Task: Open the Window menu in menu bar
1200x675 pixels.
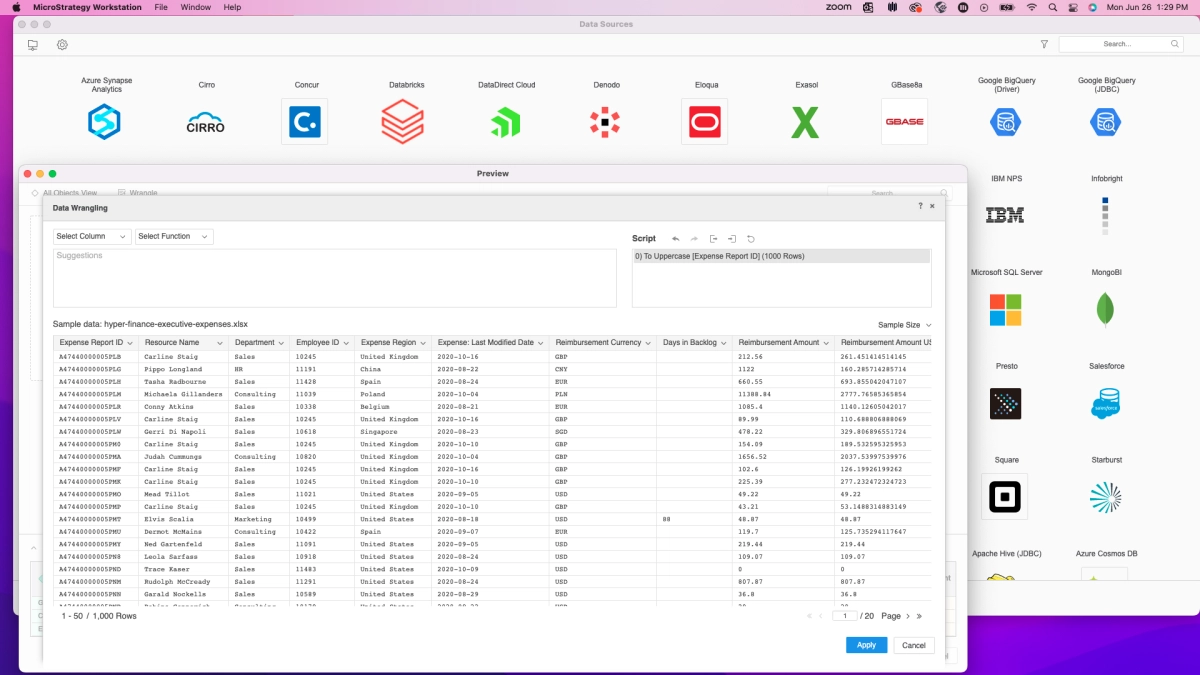Action: click(x=195, y=7)
